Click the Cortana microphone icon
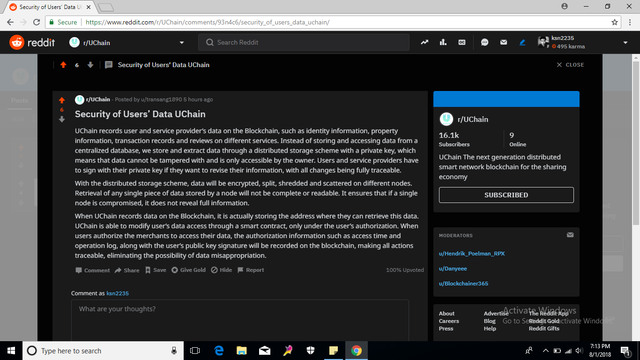 (x=174, y=351)
